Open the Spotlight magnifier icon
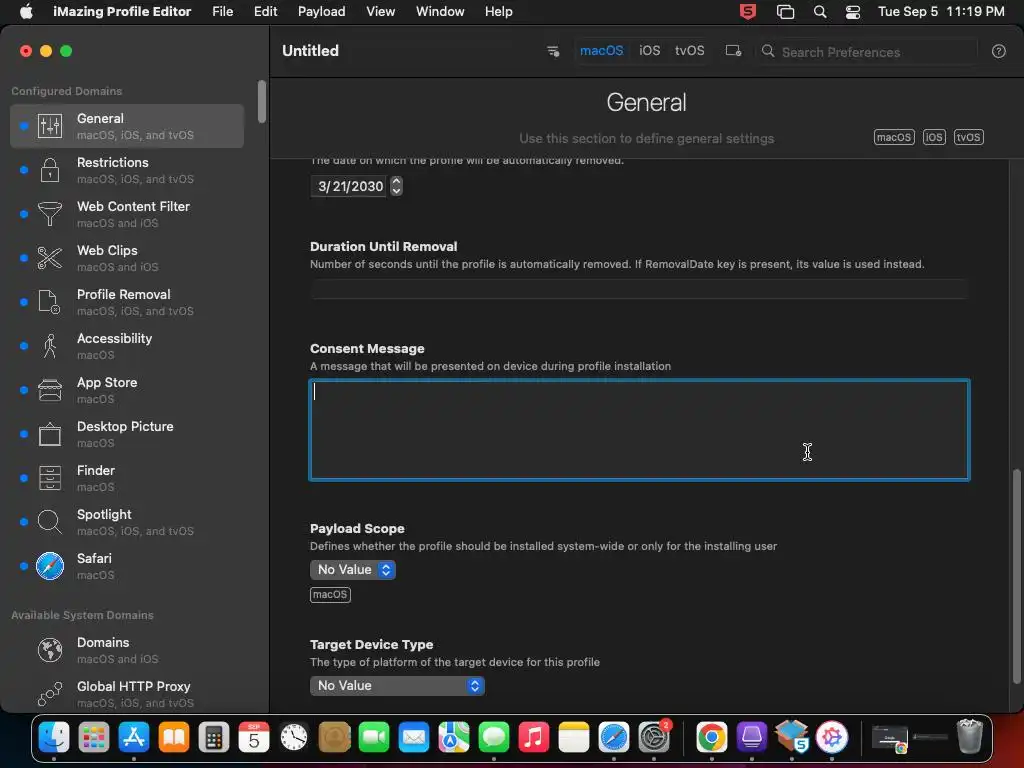 pyautogui.click(x=50, y=522)
